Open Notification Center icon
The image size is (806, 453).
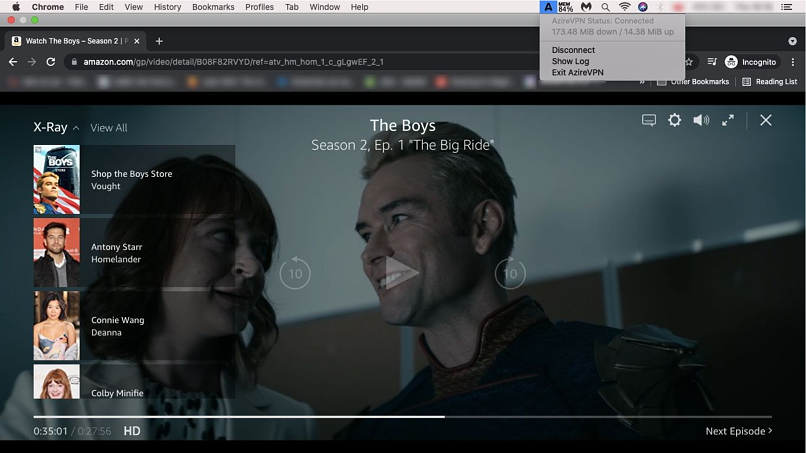tap(786, 7)
